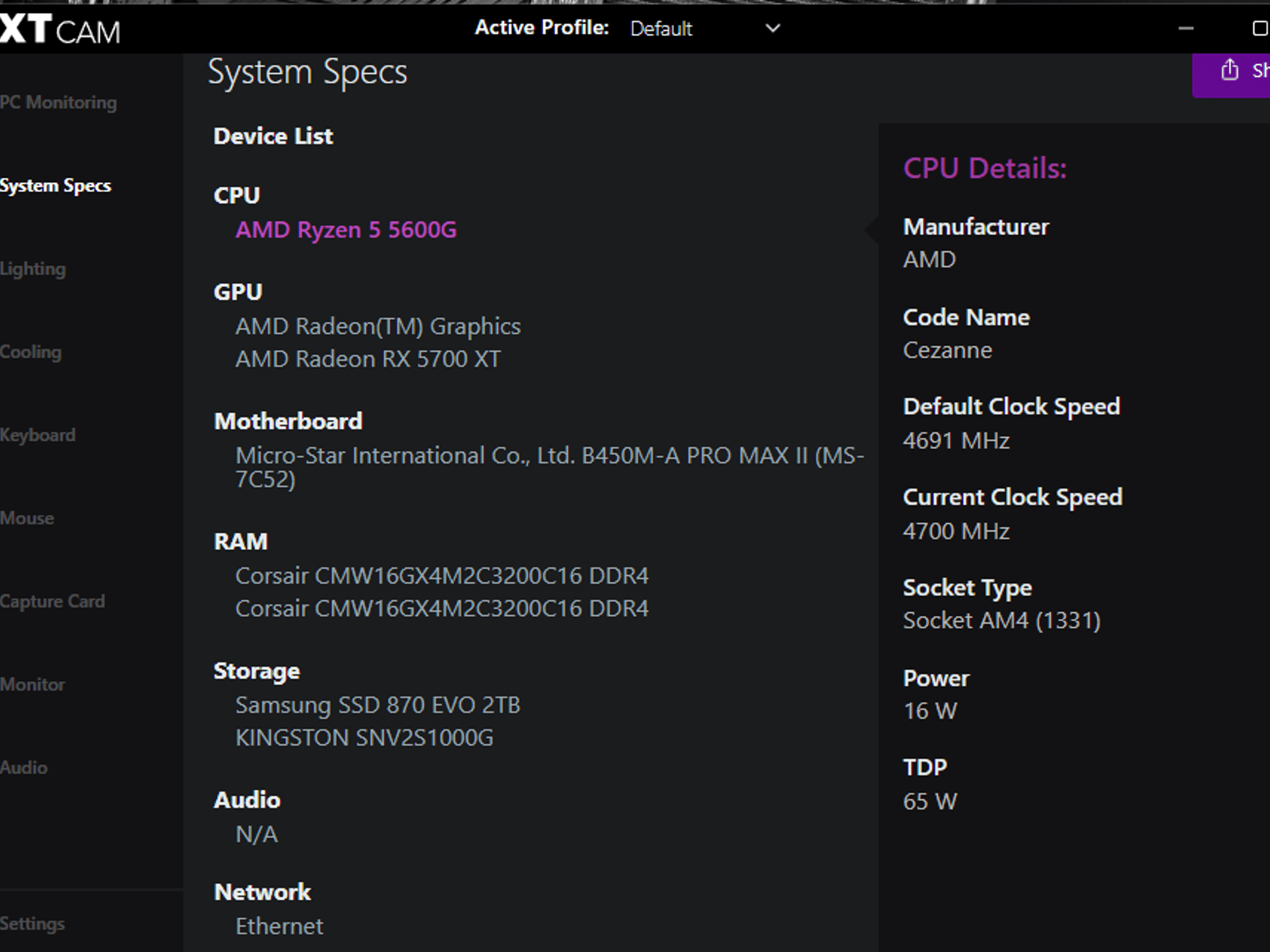1270x952 pixels.
Task: Click the Socket Type label
Action: (x=967, y=588)
